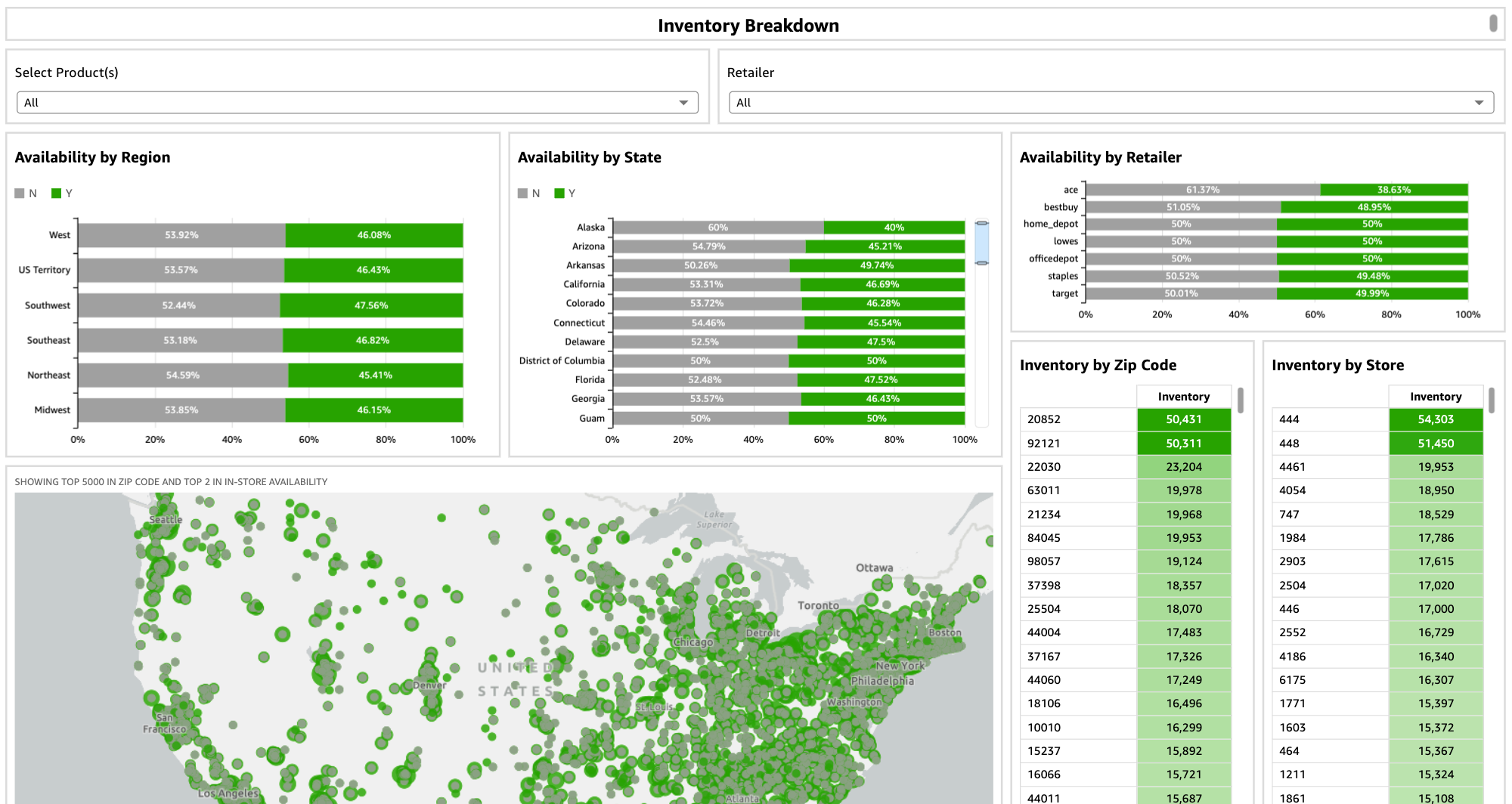1512x804 pixels.
Task: Click the Seattle label on the map
Action: click(166, 520)
